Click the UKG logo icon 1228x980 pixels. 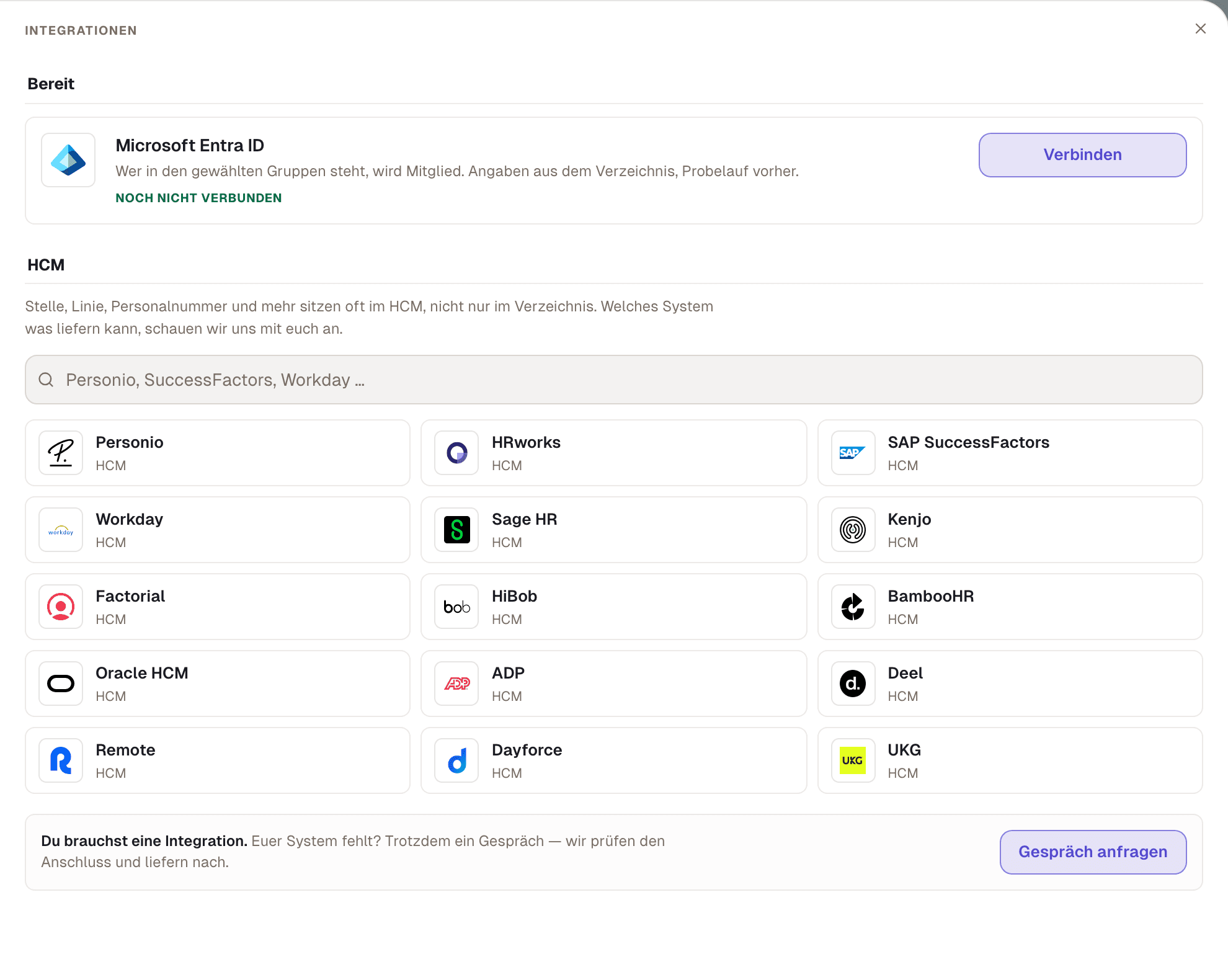coord(853,760)
